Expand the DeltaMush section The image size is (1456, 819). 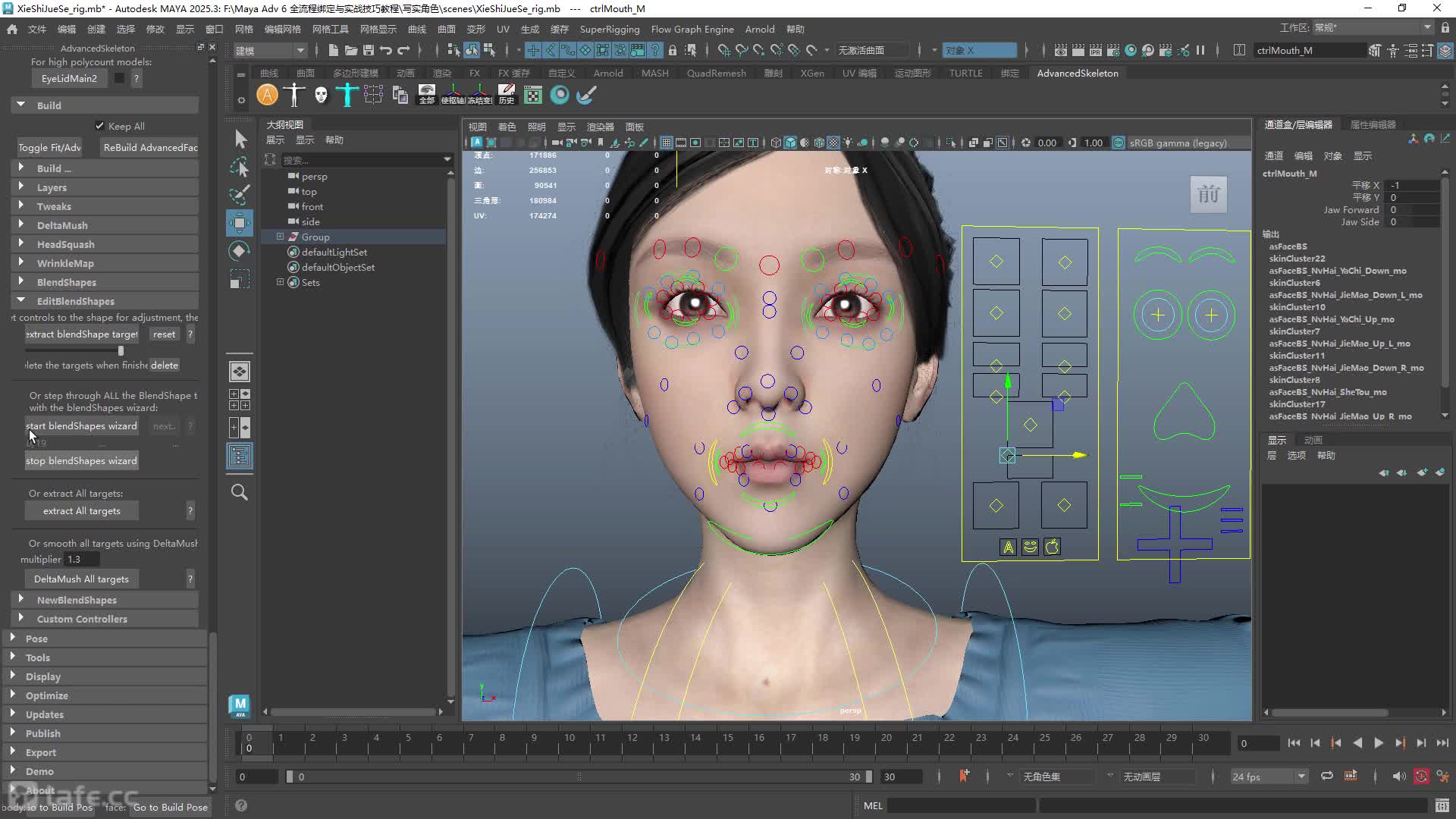pyautogui.click(x=105, y=225)
